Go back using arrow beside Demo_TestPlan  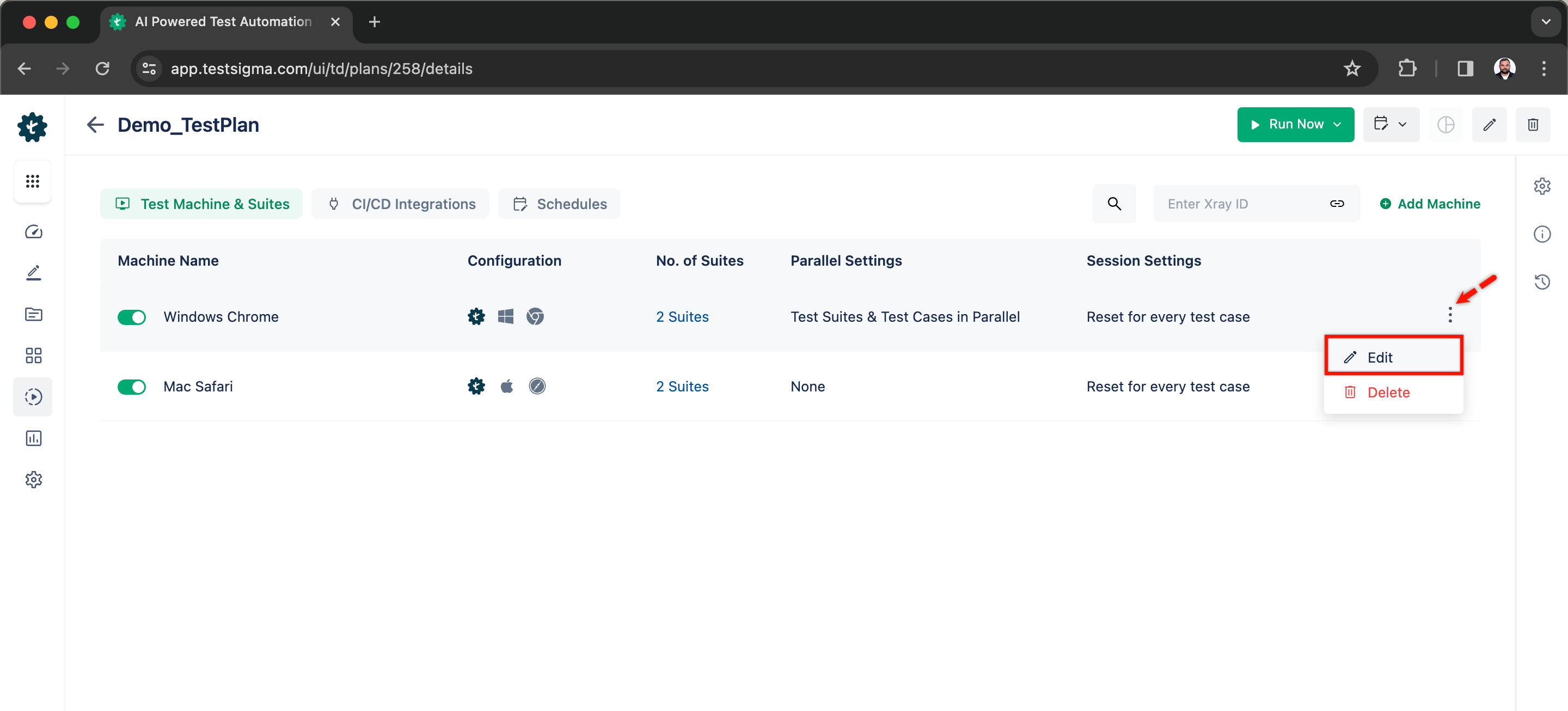pyautogui.click(x=95, y=125)
